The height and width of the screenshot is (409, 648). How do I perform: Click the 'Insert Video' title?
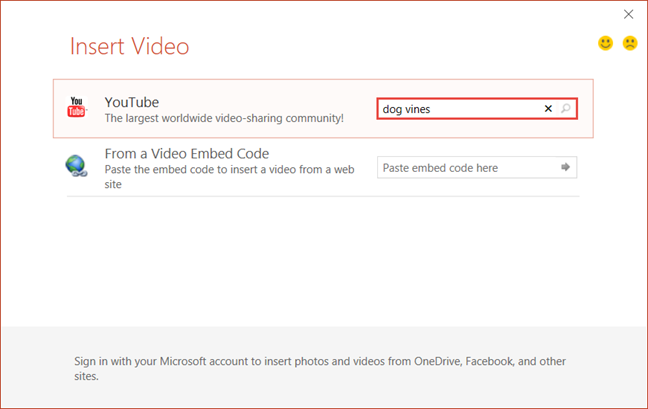coord(129,46)
